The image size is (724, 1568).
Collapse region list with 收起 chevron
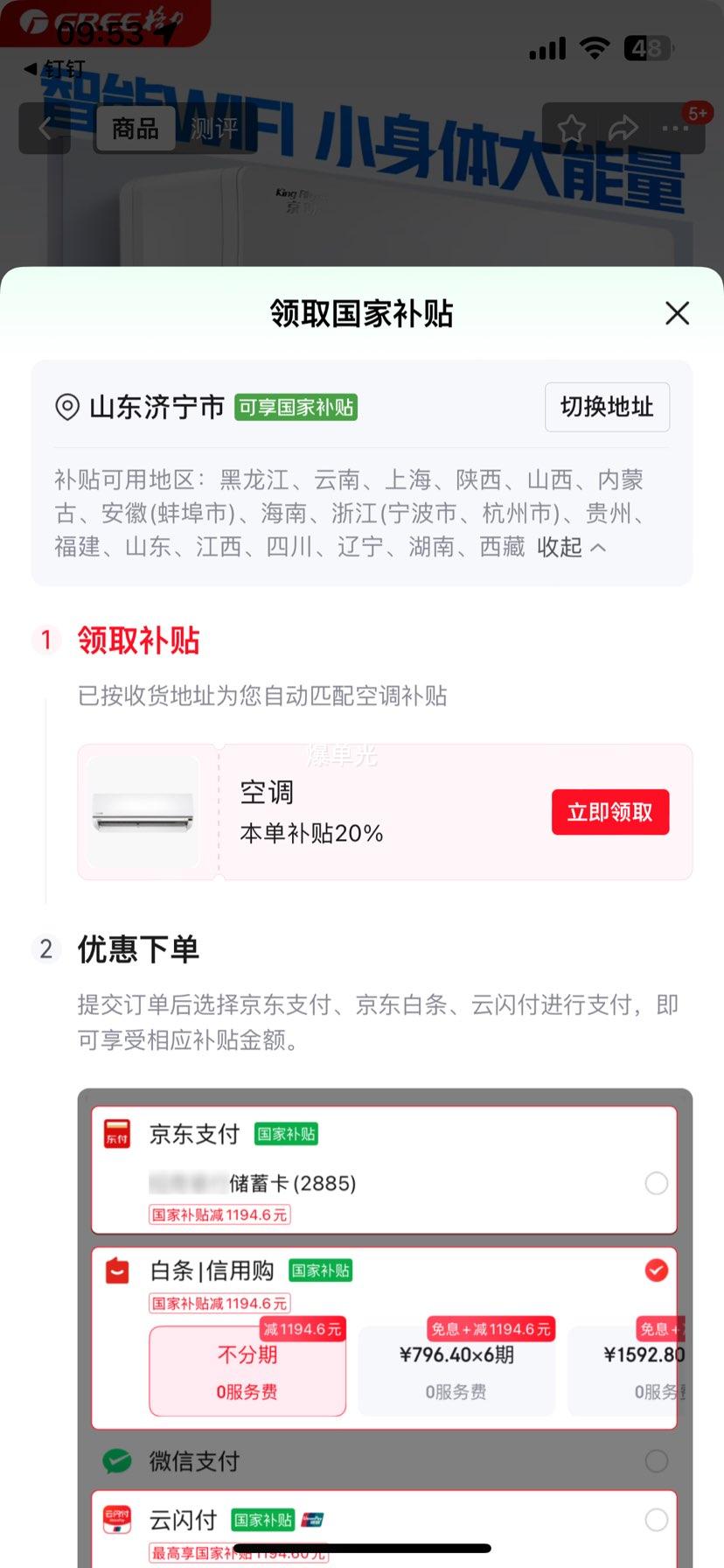[x=572, y=547]
